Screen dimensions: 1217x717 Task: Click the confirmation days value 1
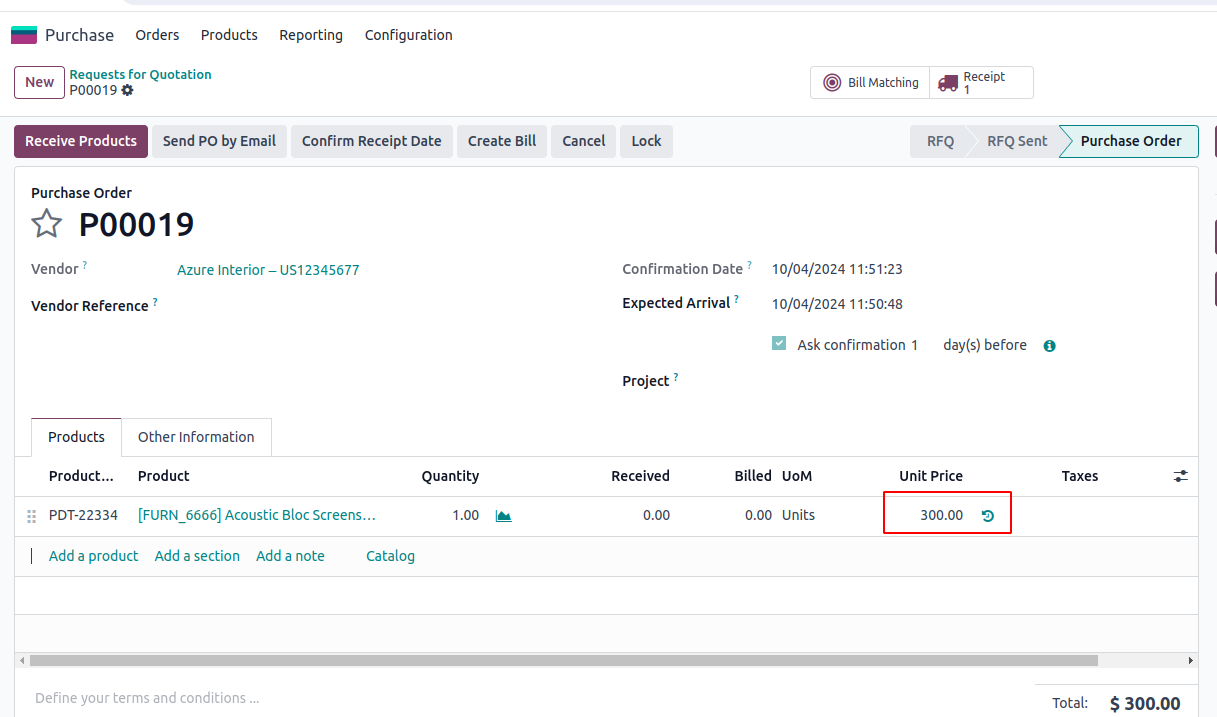[914, 345]
